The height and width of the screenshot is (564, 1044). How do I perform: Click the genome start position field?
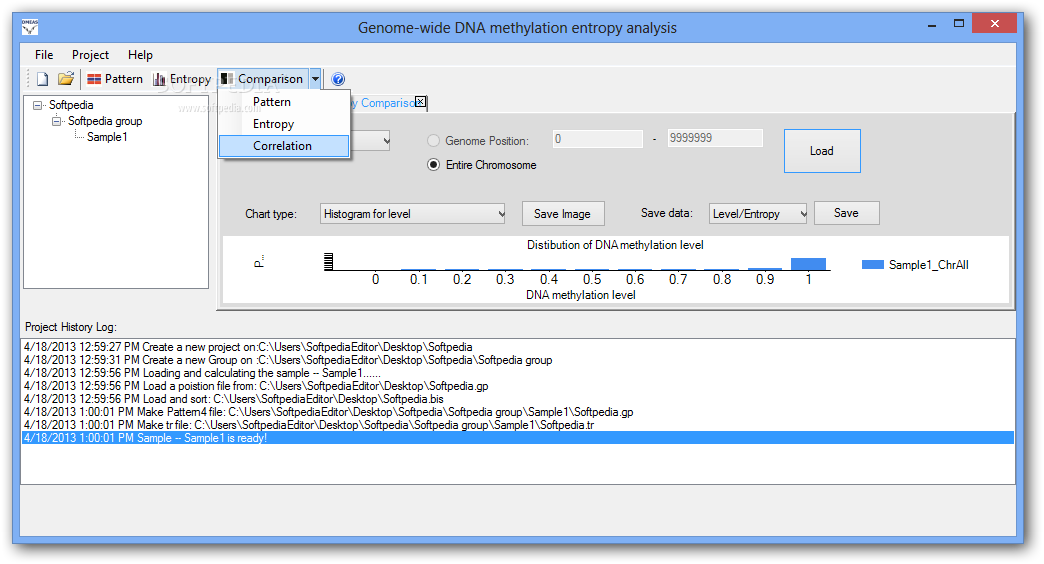coord(597,139)
